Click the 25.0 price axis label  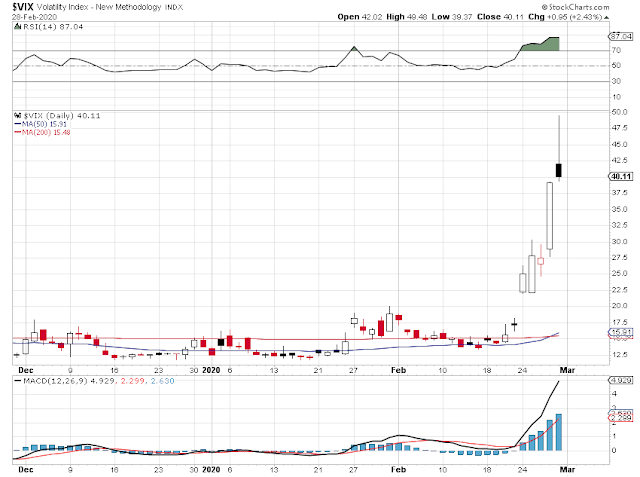619,273
